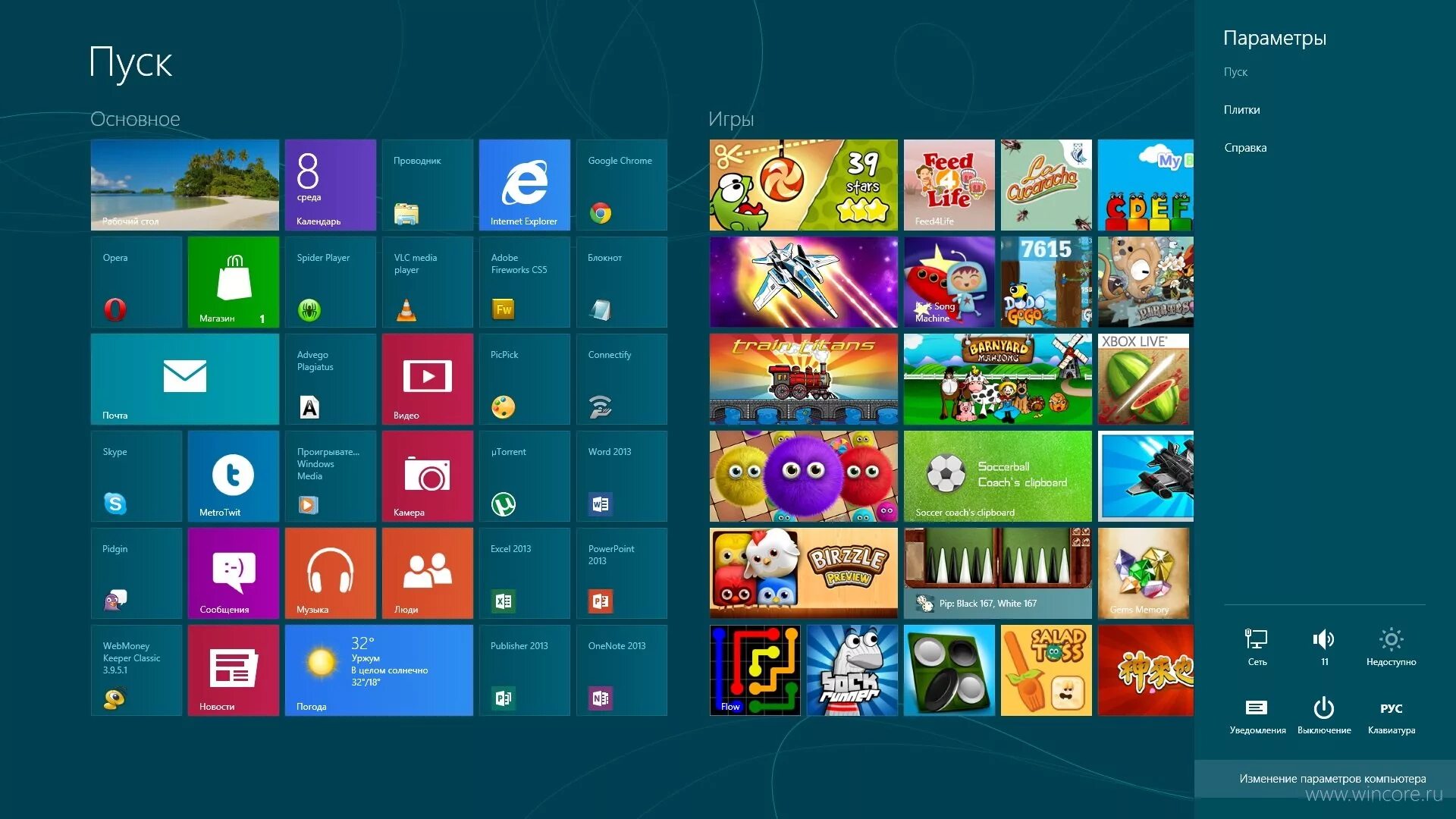
Task: Launch Word 2013 application
Action: 617,481
